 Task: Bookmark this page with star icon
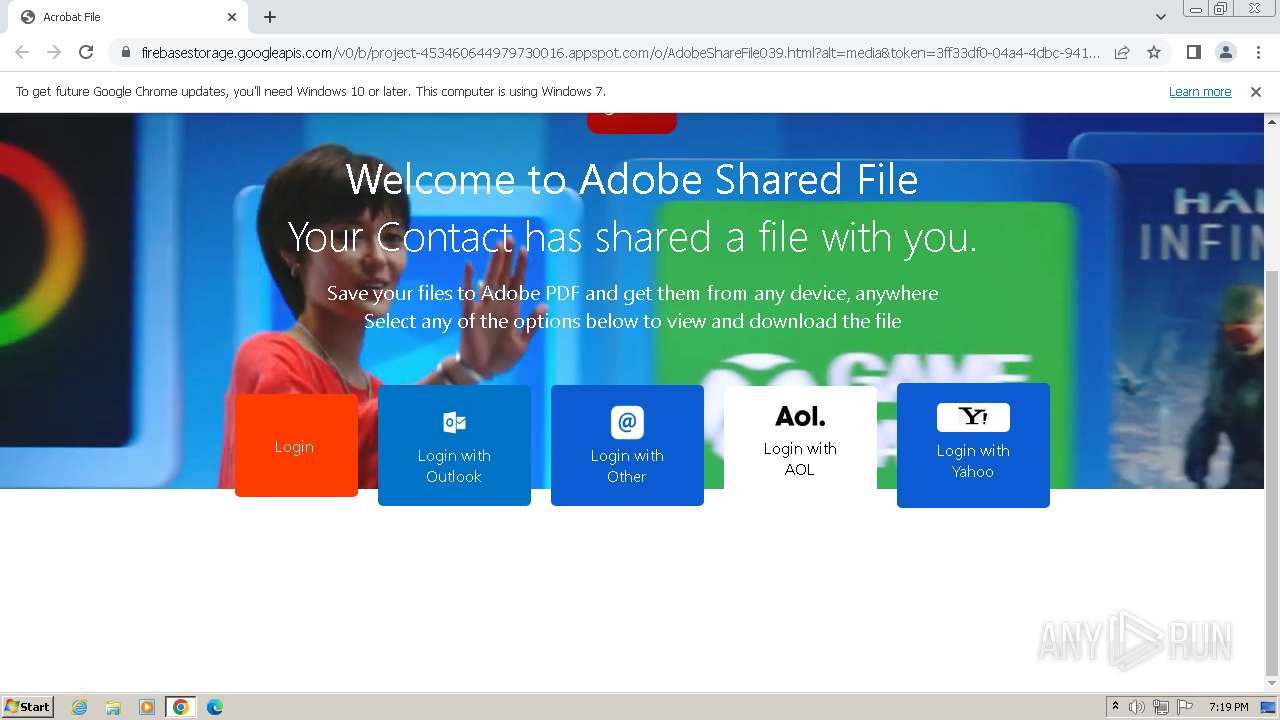[1154, 52]
